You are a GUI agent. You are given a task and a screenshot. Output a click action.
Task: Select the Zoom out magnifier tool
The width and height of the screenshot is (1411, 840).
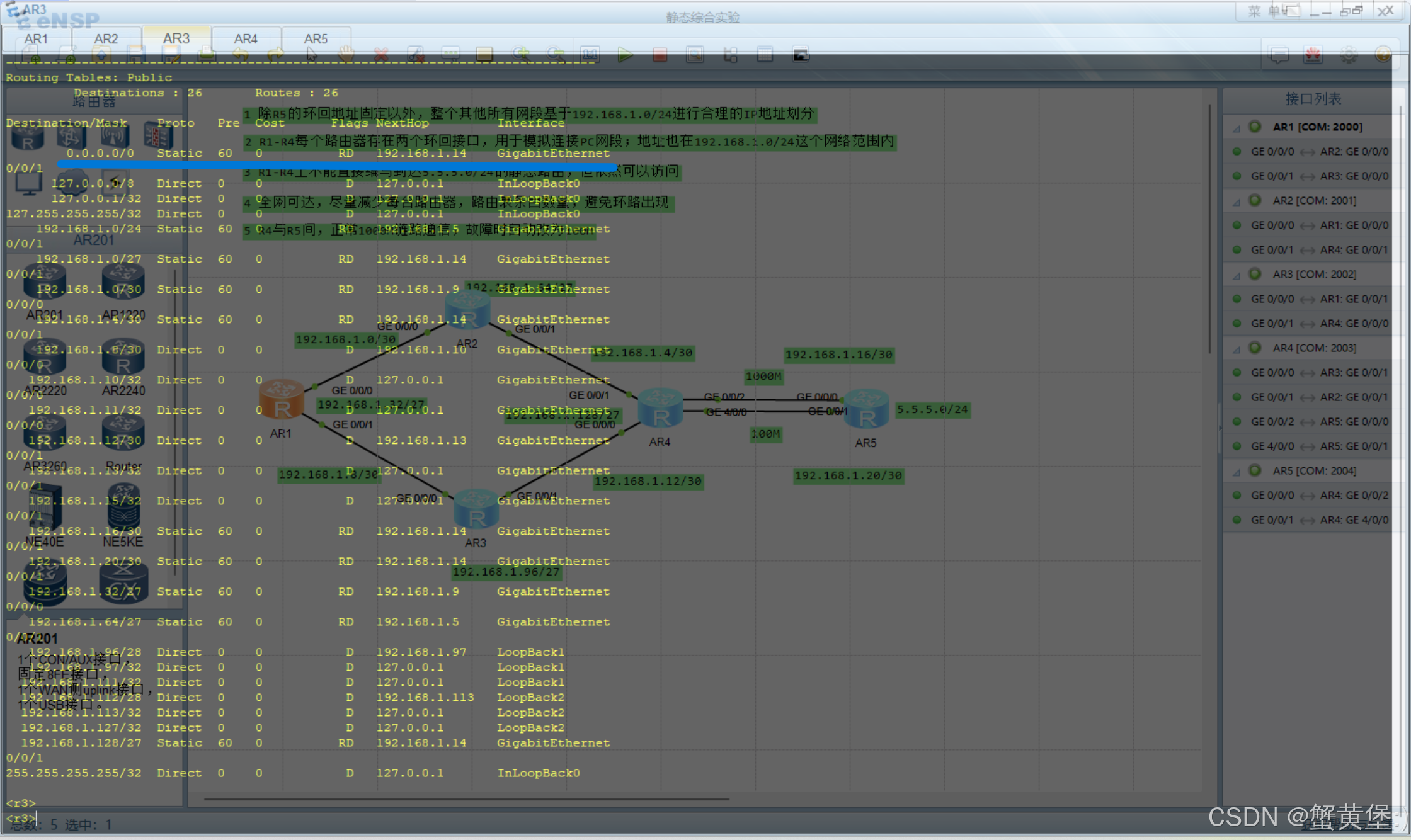[x=556, y=55]
